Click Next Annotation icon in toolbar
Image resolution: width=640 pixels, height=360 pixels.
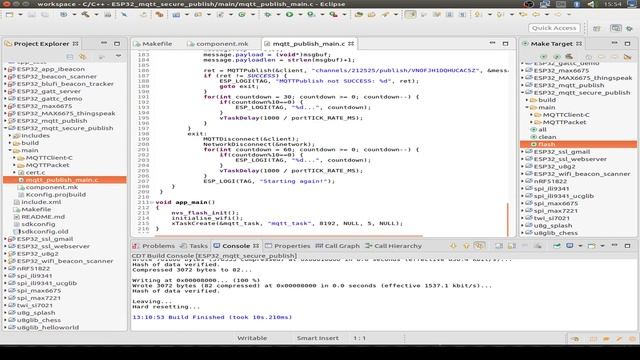[477, 14]
